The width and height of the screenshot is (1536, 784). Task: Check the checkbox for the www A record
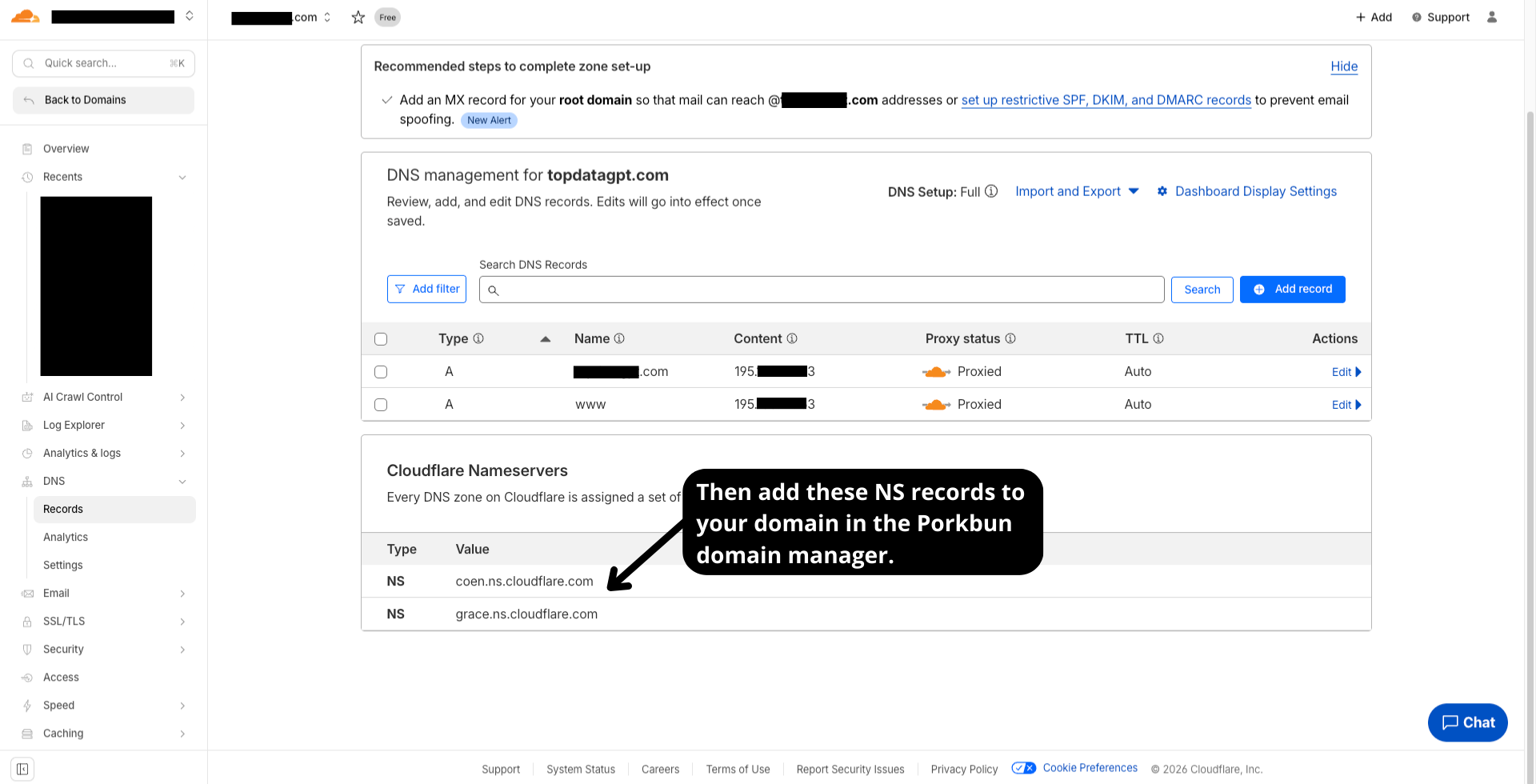pos(381,405)
